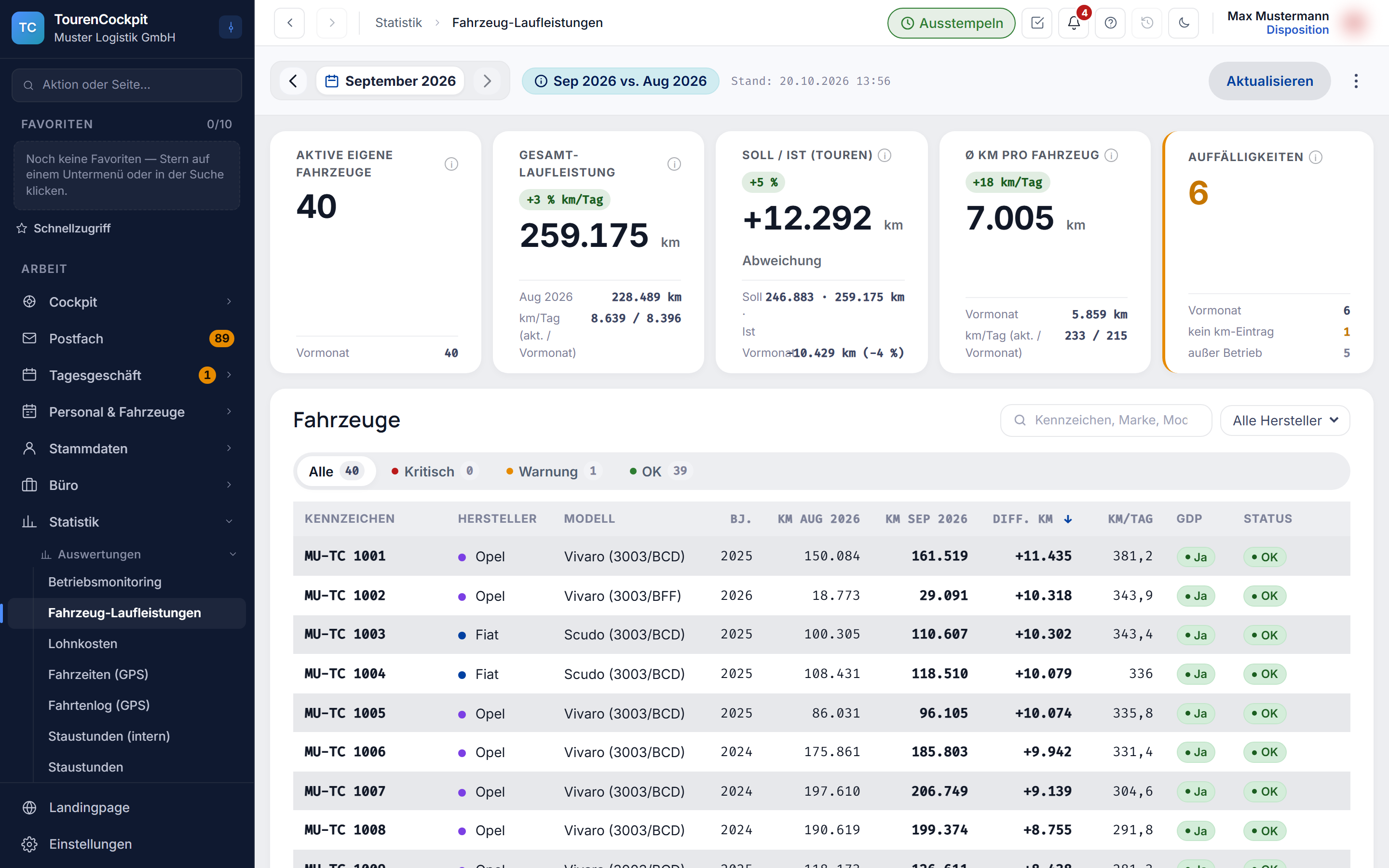
Task: Click the Schnellzugriff star icon
Action: (x=22, y=229)
